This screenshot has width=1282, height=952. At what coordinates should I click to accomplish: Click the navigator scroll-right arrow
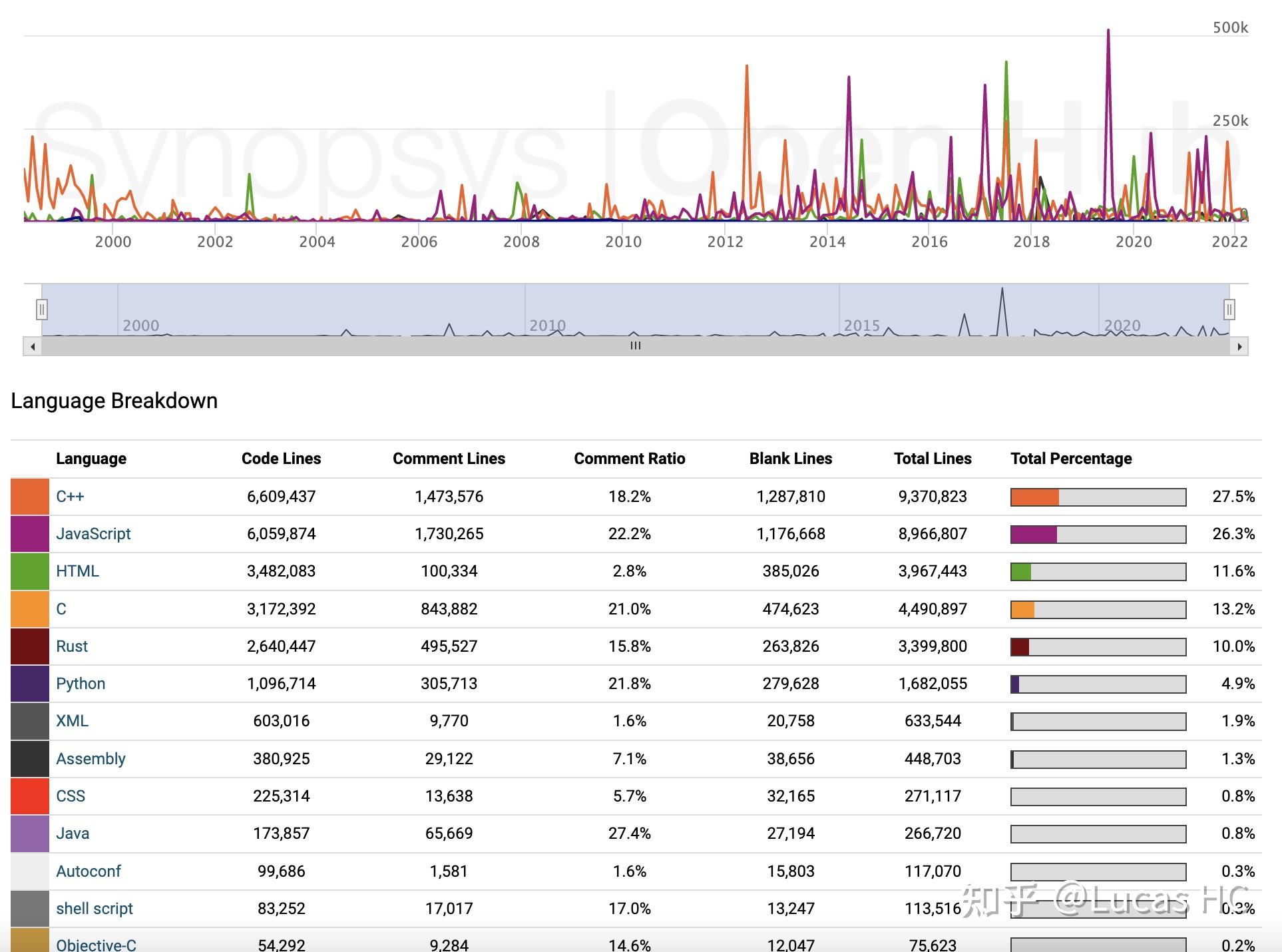coord(1239,346)
